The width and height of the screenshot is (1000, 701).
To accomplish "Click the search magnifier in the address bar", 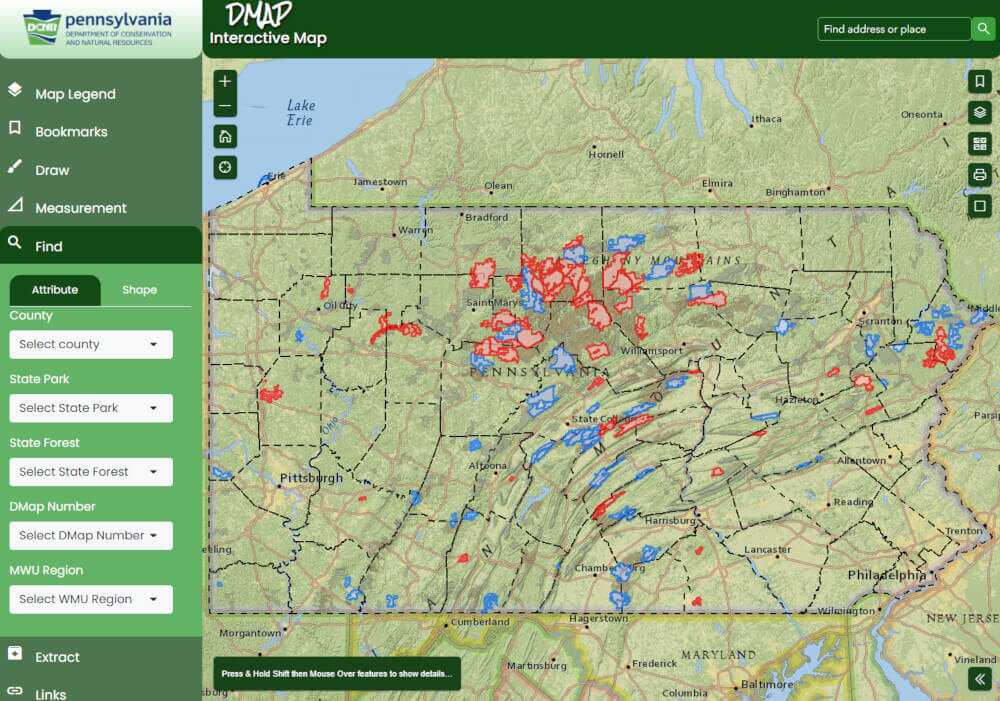I will point(984,29).
